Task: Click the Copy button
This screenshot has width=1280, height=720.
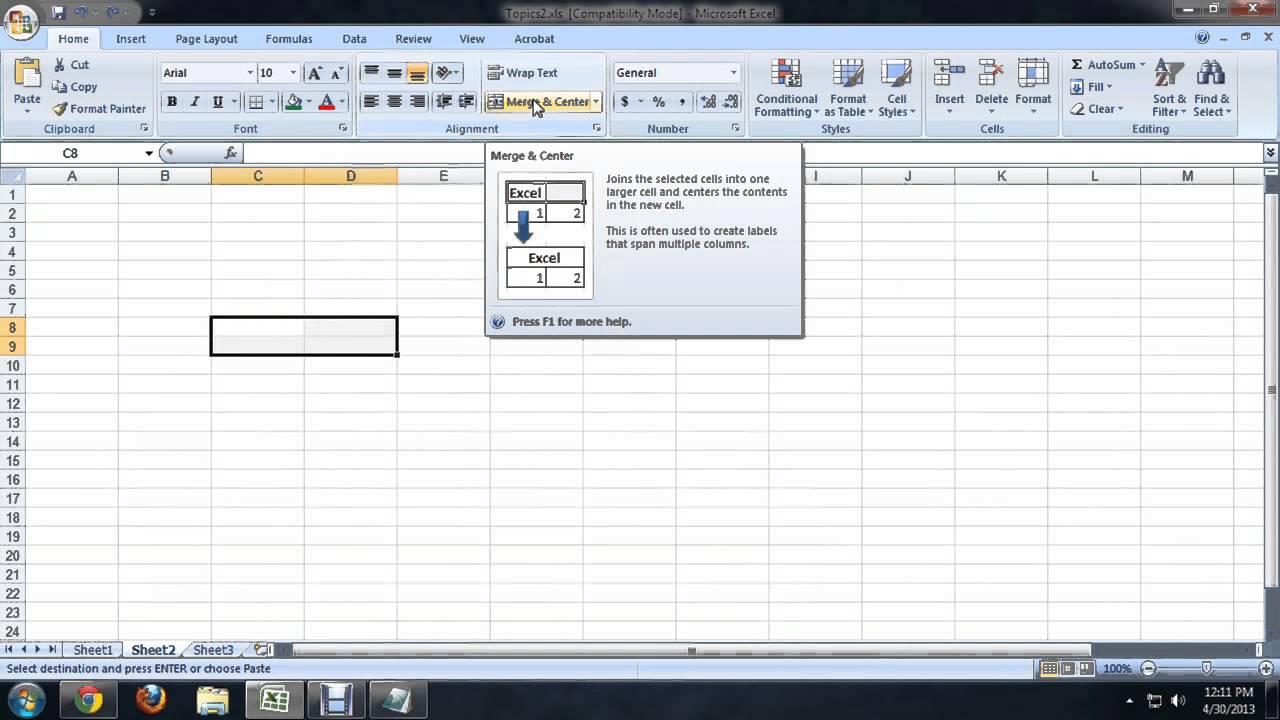Action: tap(75, 87)
